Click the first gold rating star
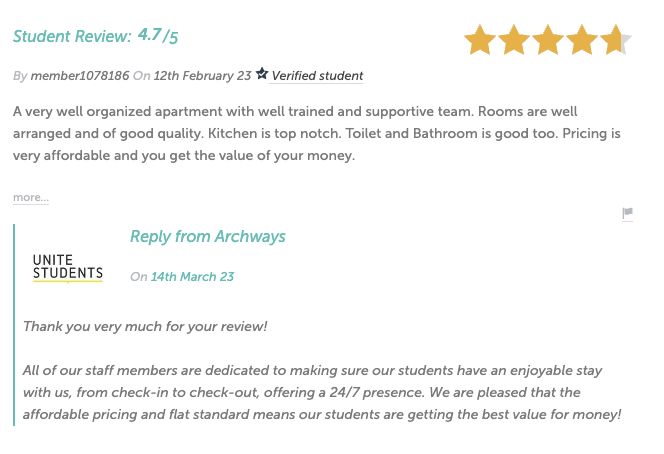664x454 pixels. pos(480,40)
